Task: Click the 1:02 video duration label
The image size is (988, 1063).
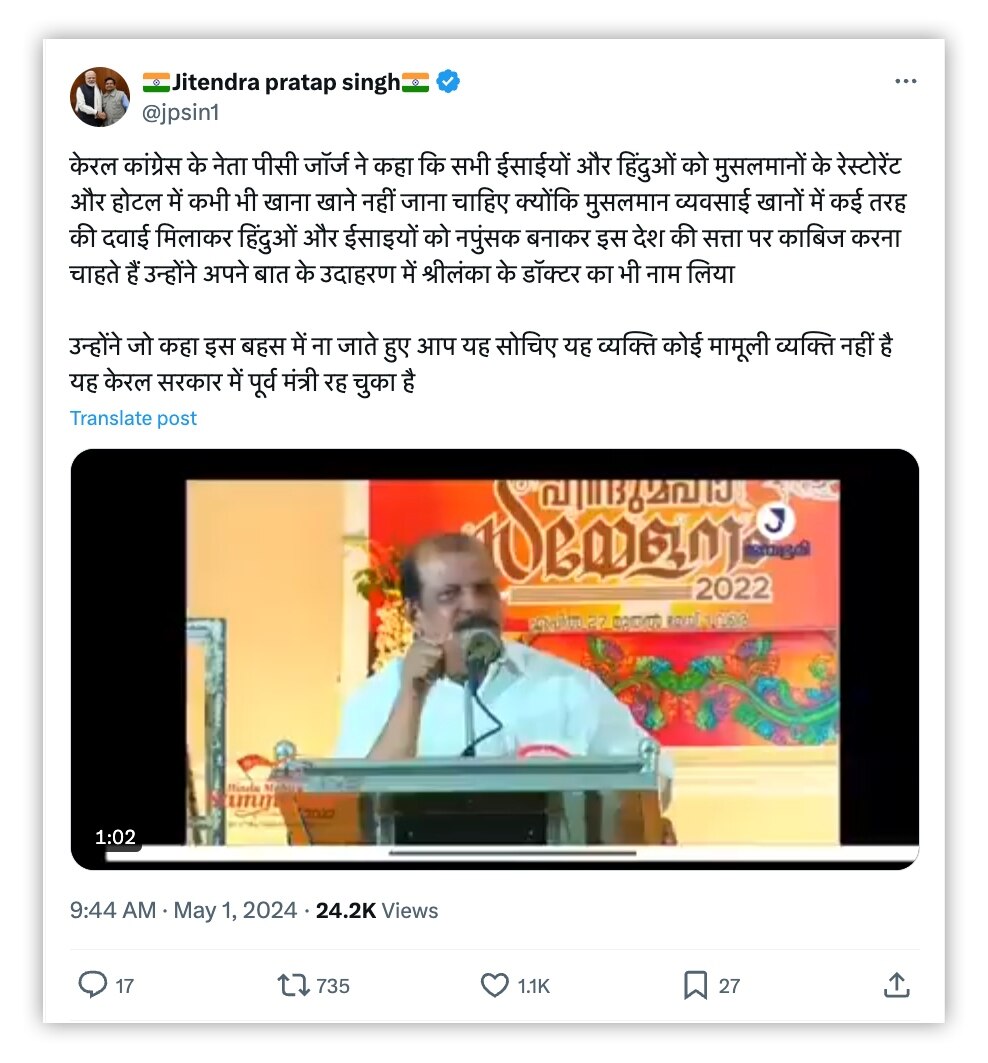Action: click(115, 837)
